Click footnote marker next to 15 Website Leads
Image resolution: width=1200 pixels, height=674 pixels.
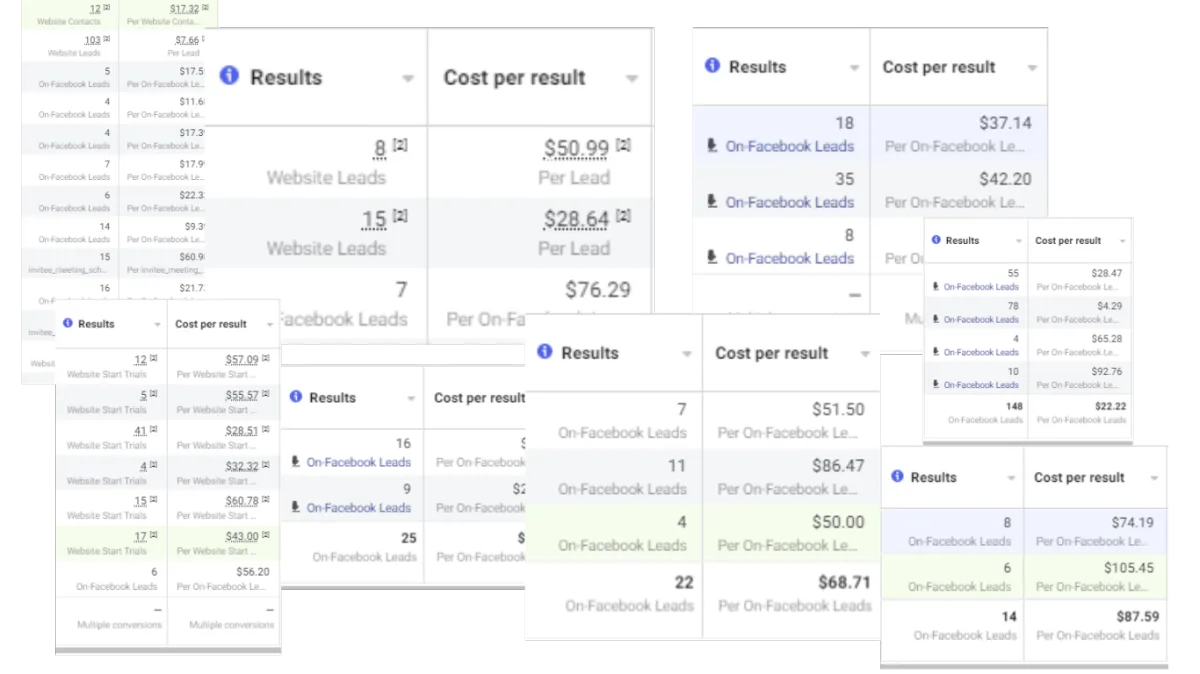click(400, 216)
